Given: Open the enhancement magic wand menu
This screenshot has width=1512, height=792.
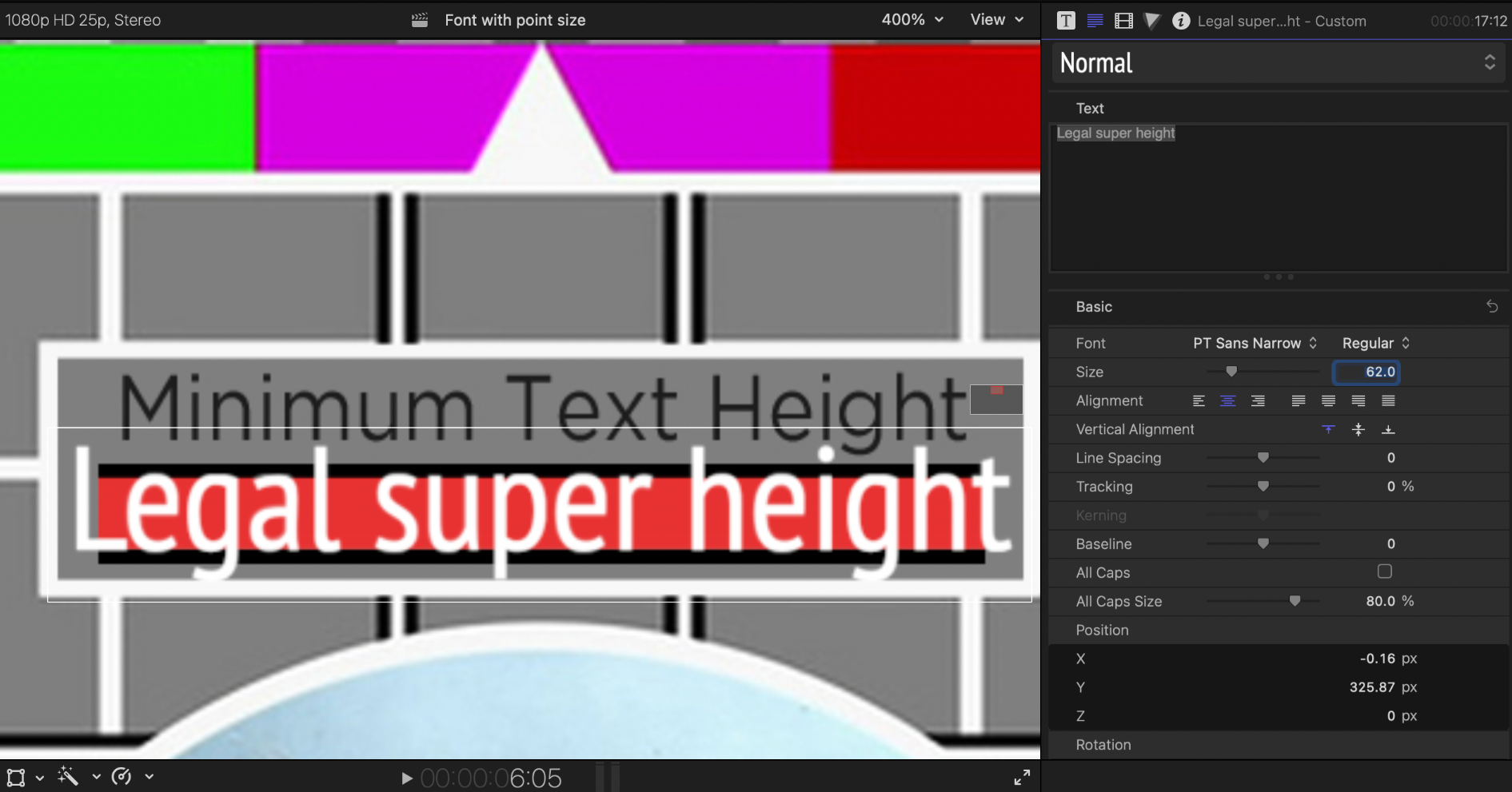Looking at the screenshot, I should point(68,776).
